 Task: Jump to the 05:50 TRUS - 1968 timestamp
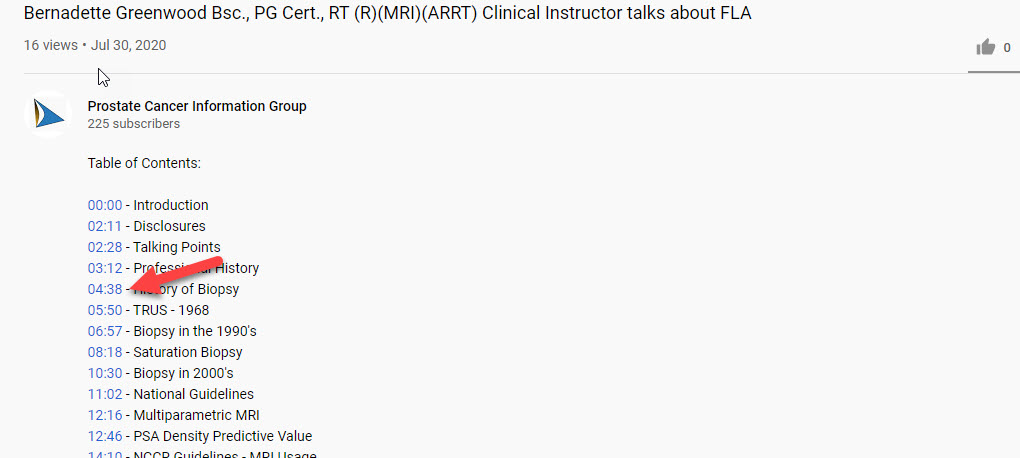tap(105, 310)
